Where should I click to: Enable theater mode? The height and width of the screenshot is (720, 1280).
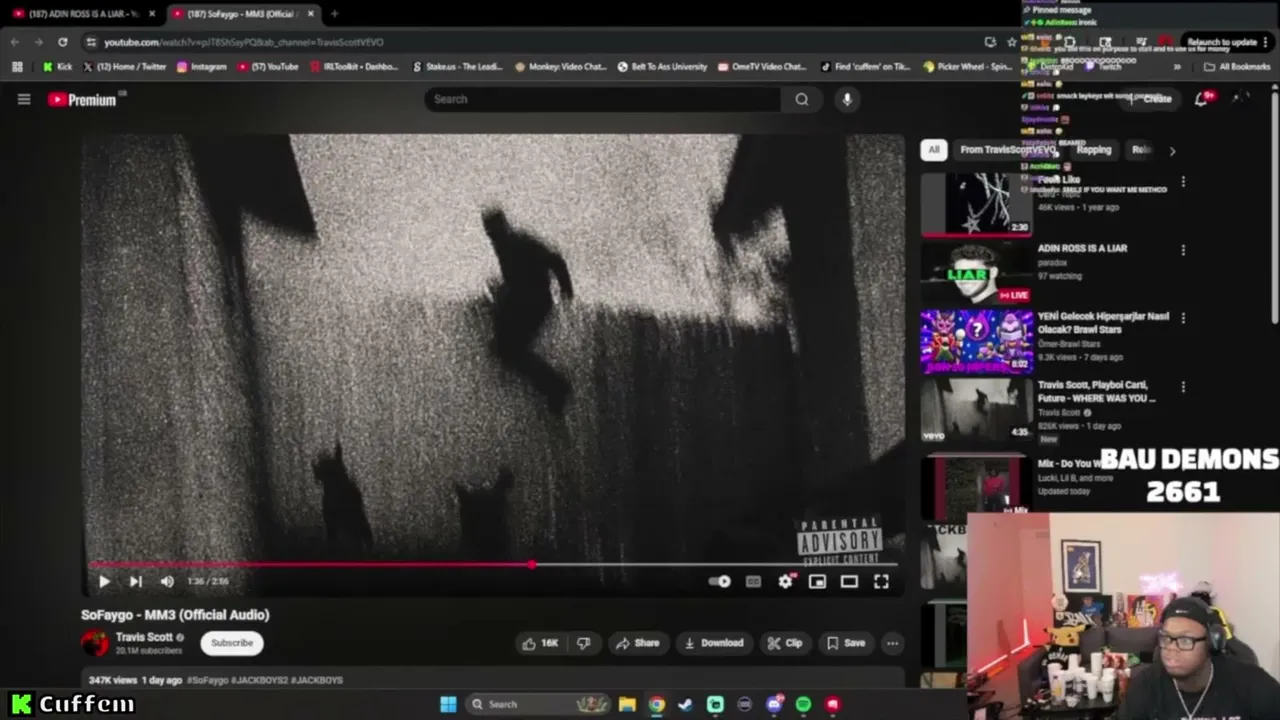pos(849,581)
